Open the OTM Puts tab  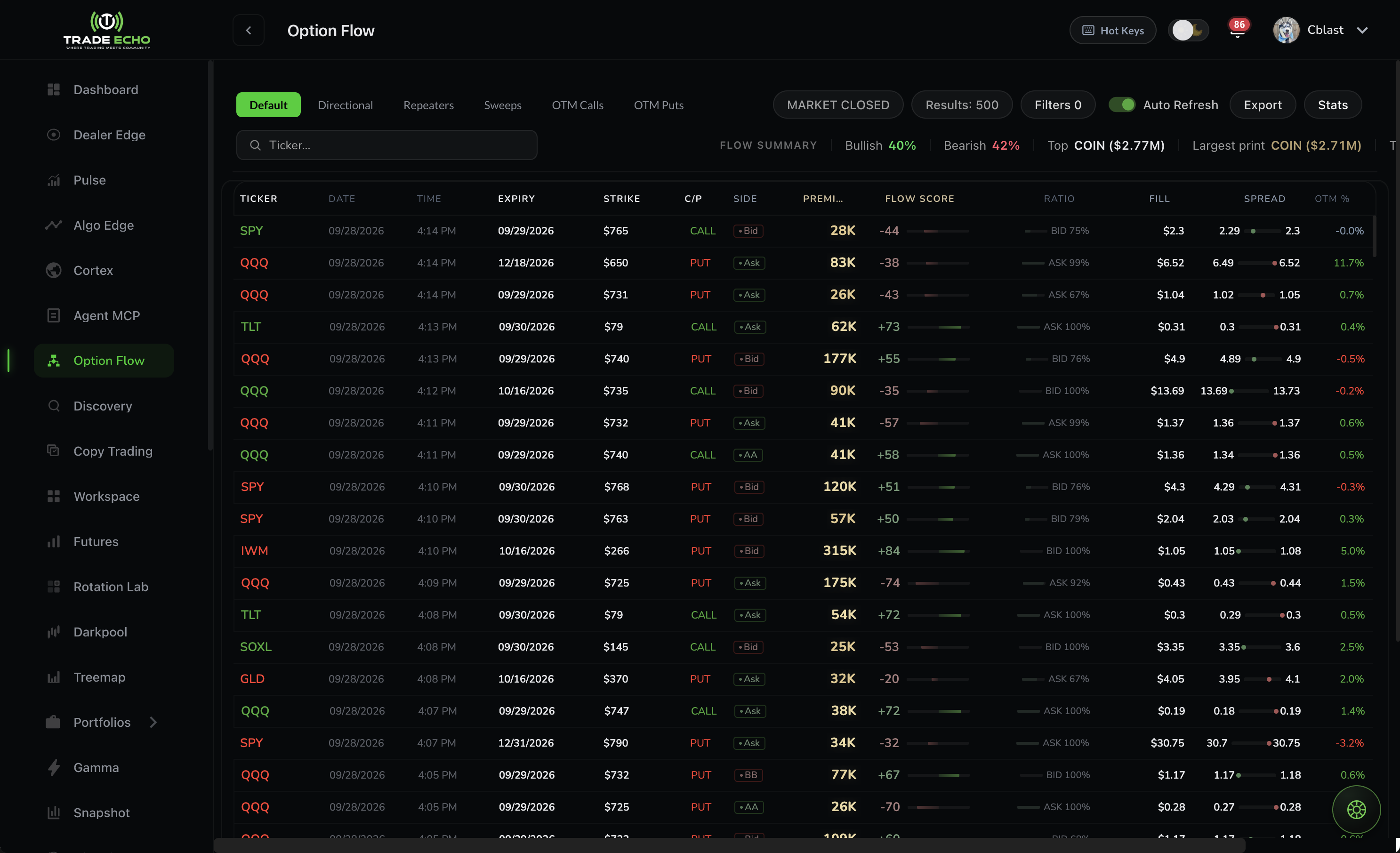(659, 105)
